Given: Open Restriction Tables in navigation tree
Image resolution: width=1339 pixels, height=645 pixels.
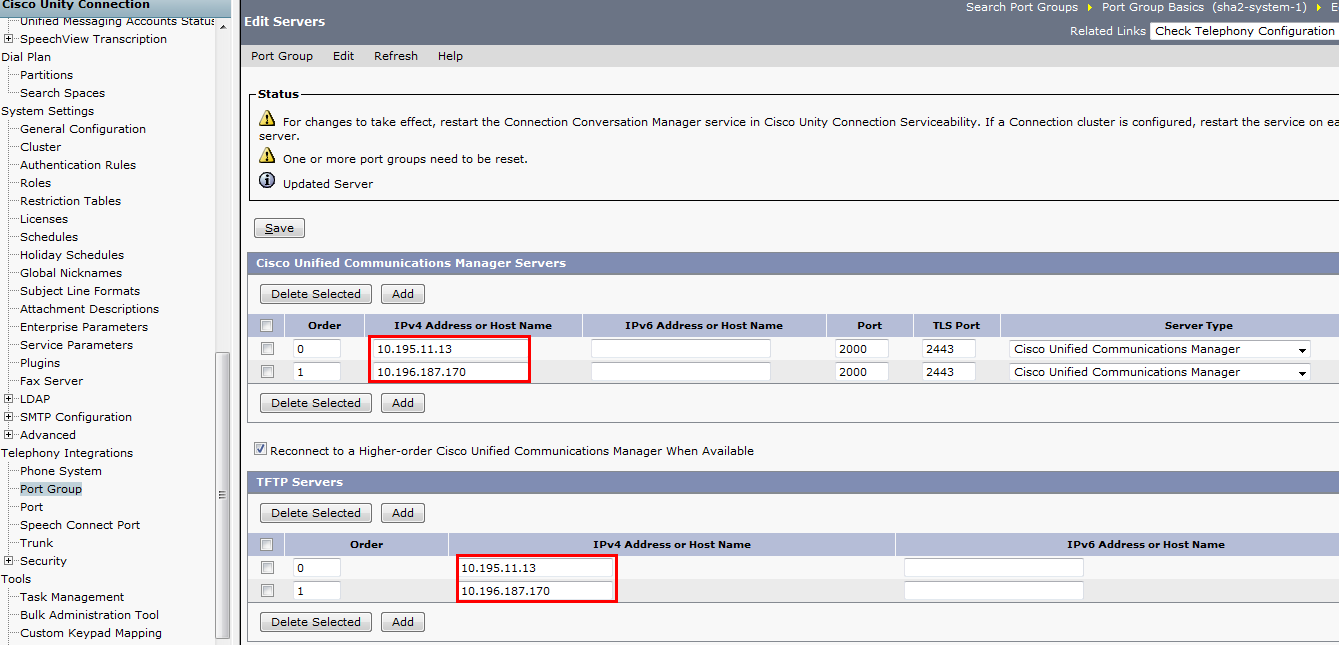Looking at the screenshot, I should [x=70, y=201].
